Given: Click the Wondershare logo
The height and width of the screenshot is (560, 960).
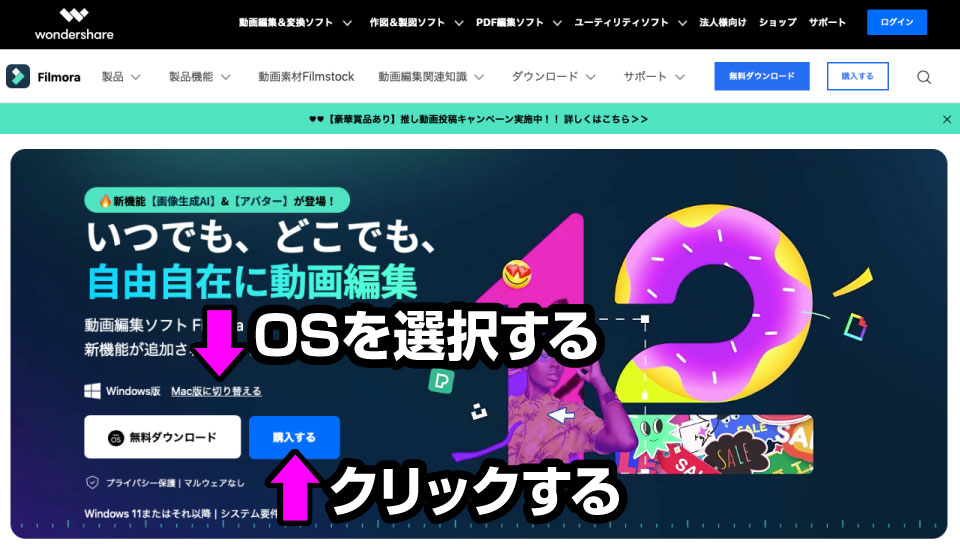Looking at the screenshot, I should pyautogui.click(x=73, y=24).
